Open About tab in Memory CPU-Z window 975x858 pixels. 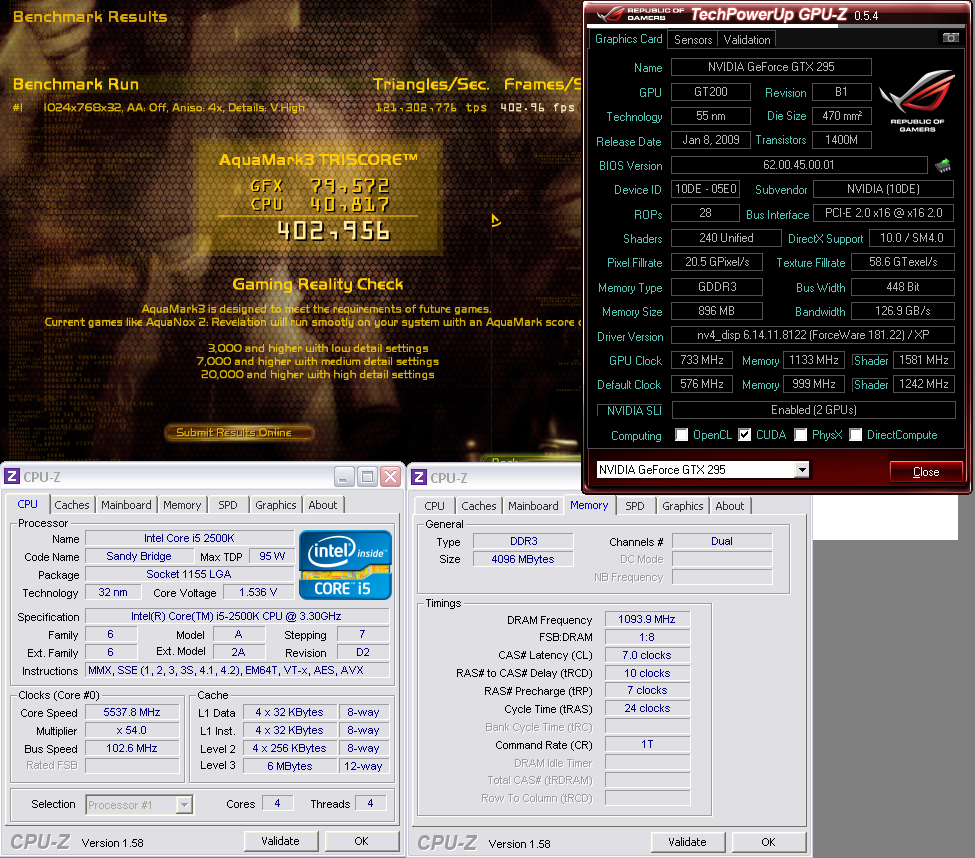click(729, 506)
